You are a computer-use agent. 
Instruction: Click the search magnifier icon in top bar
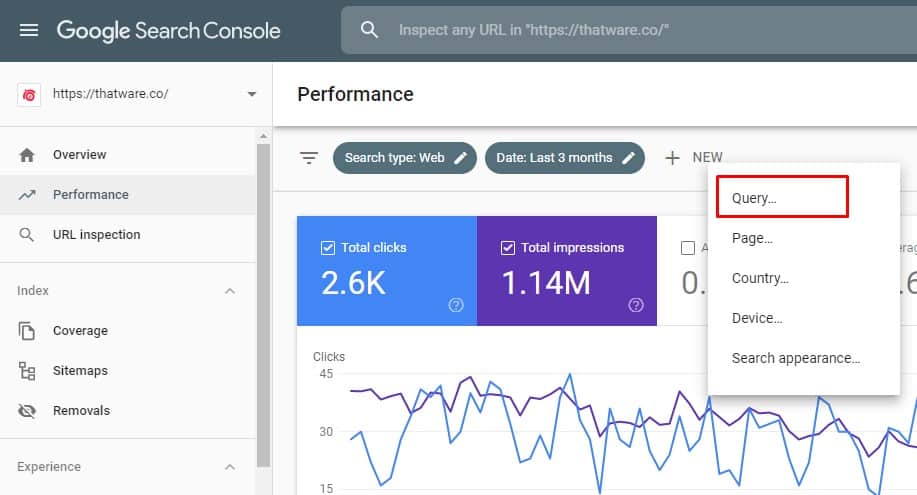[369, 29]
